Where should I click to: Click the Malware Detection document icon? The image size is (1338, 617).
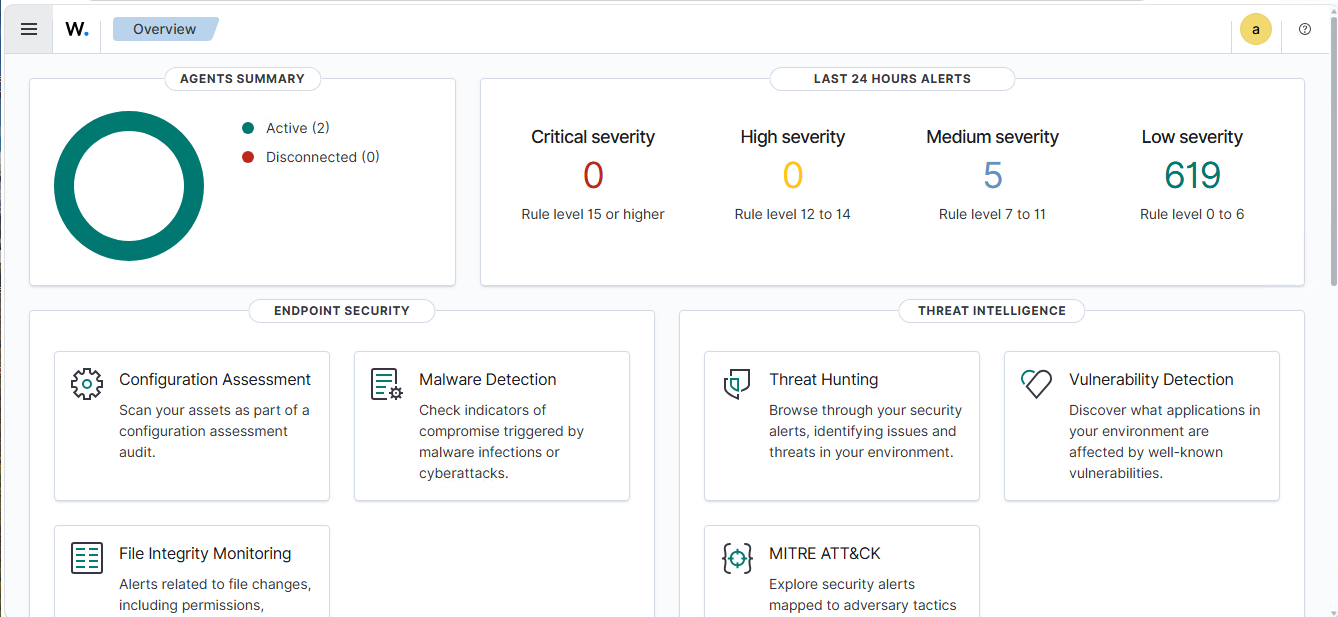(387, 384)
